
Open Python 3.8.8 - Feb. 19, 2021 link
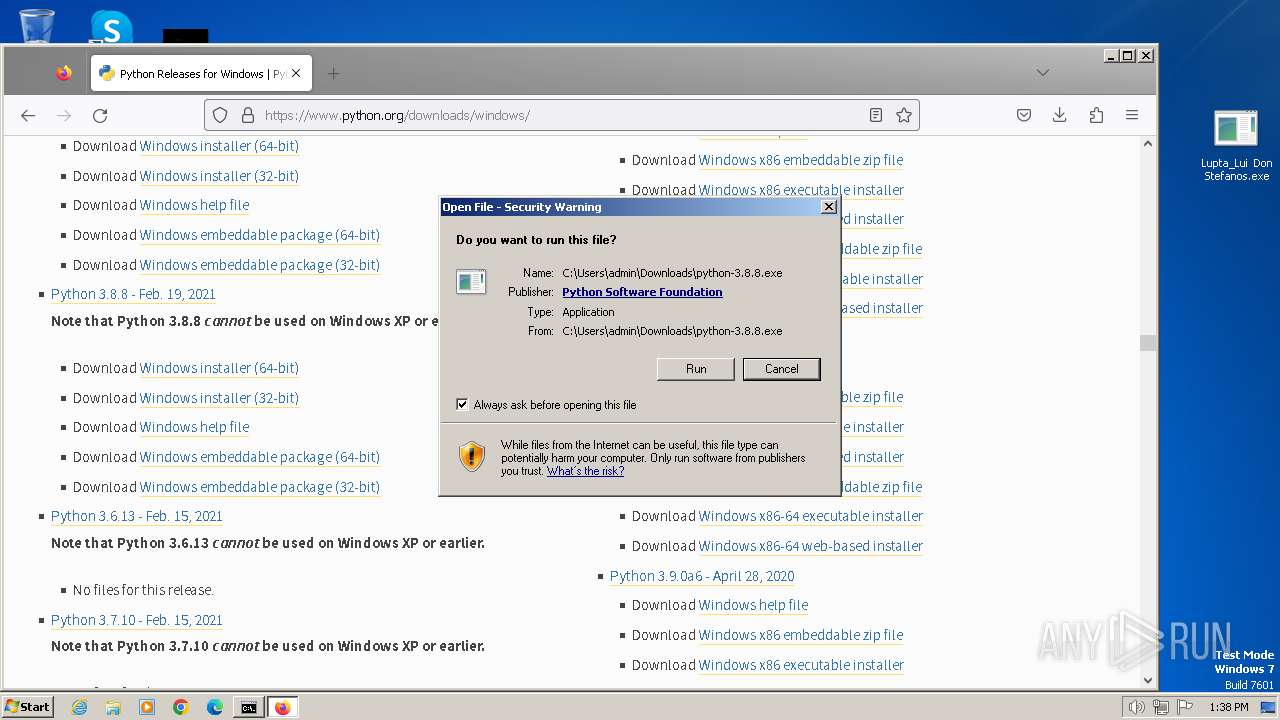(x=133, y=294)
